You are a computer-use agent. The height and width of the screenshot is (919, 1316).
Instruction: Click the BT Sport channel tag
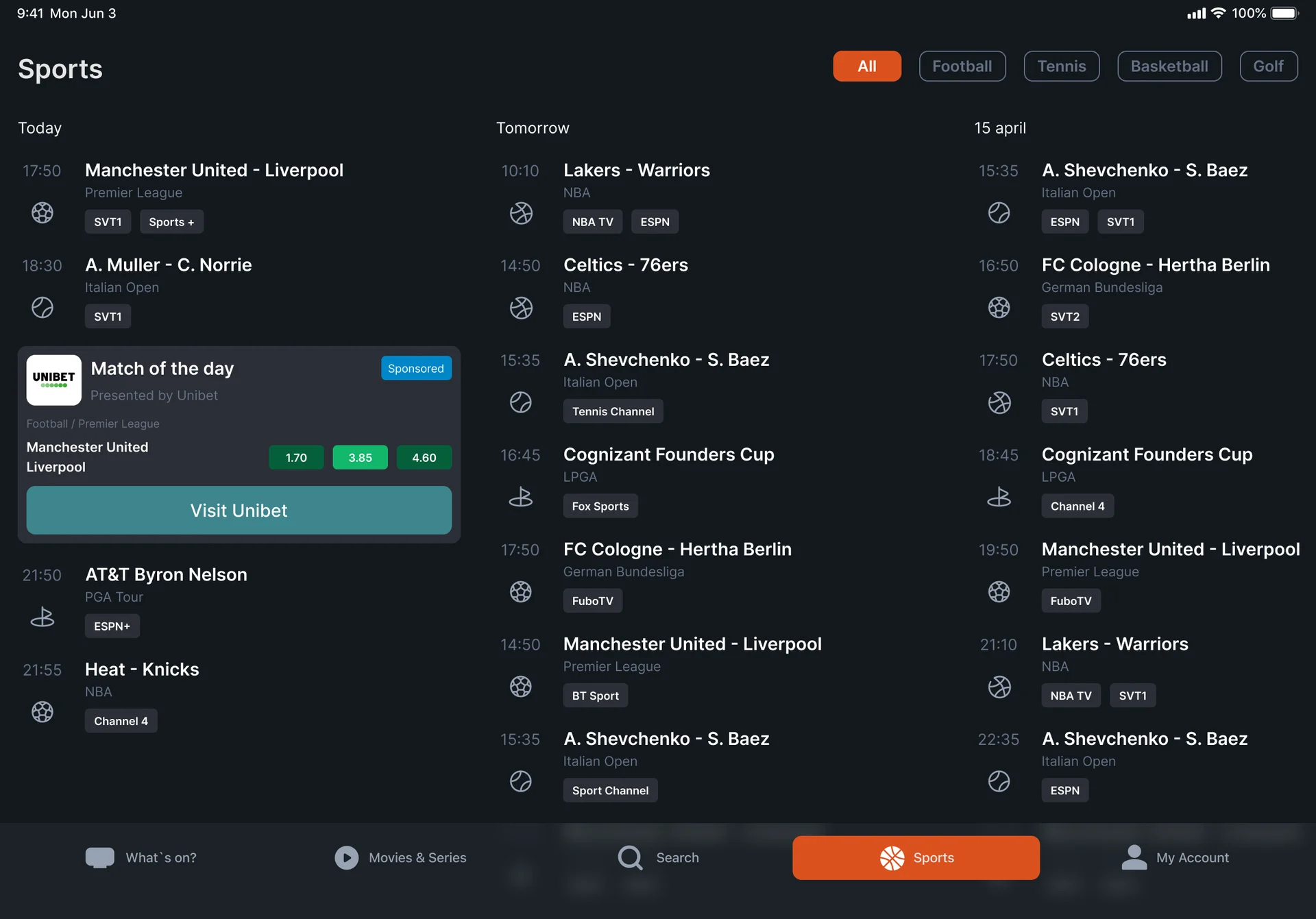596,696
